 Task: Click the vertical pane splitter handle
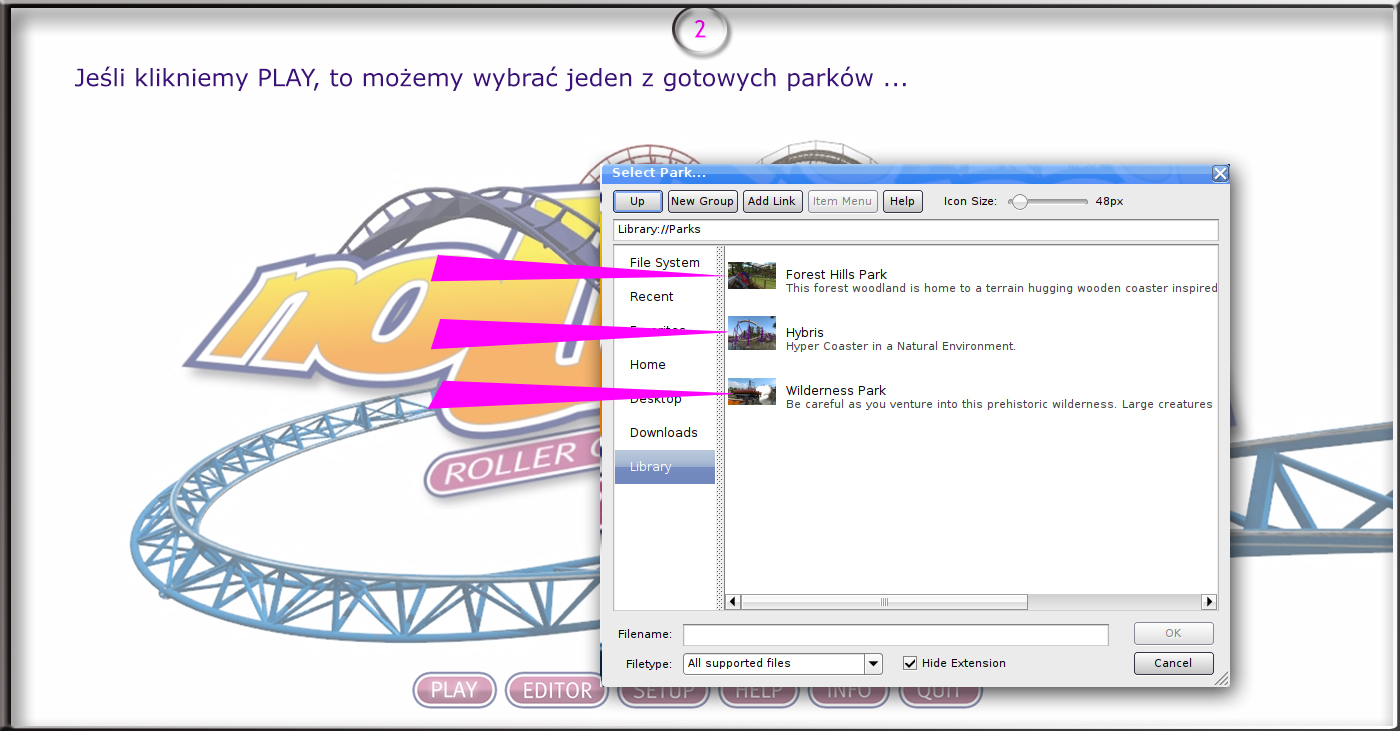point(720,428)
